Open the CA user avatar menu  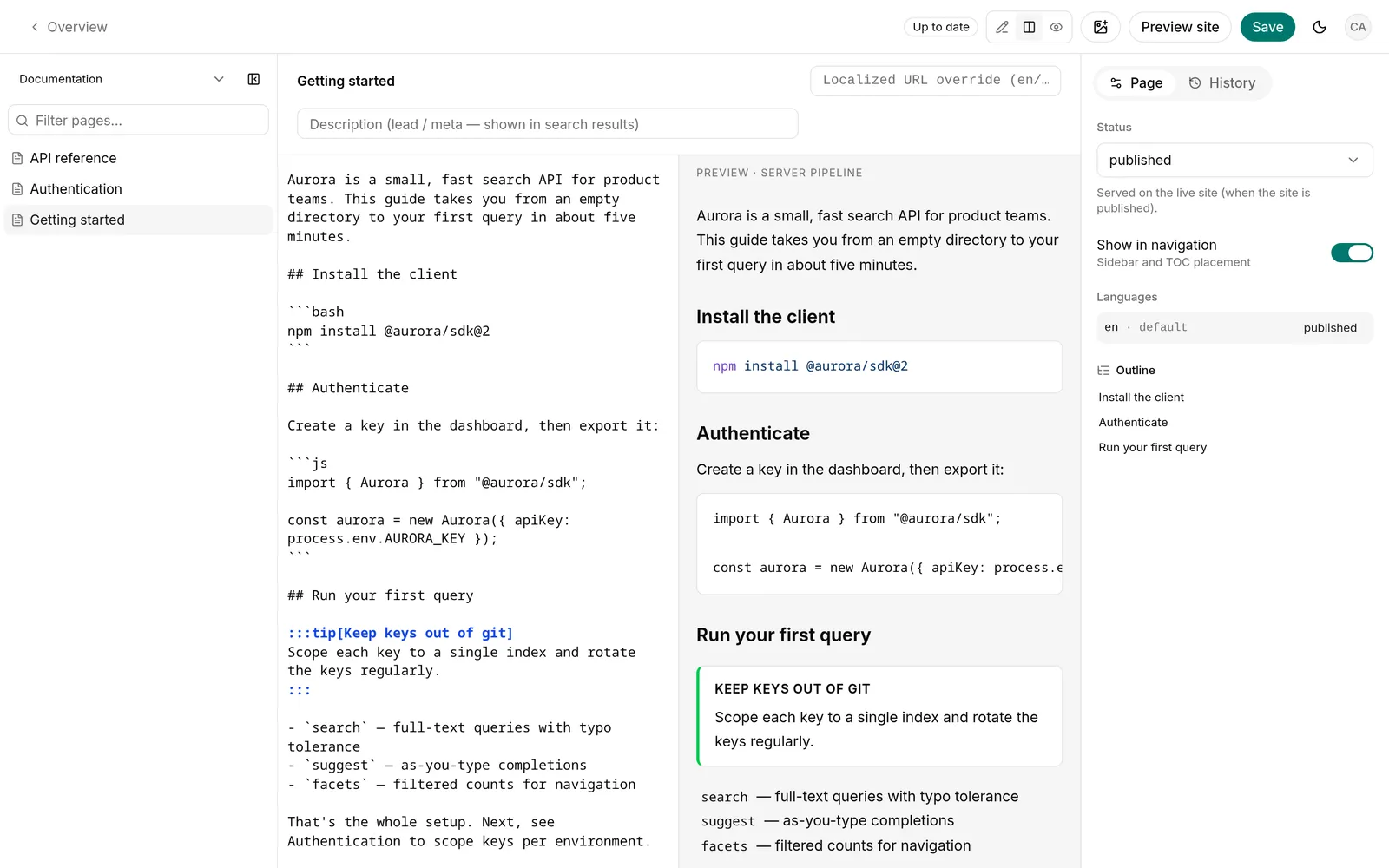pos(1358,27)
